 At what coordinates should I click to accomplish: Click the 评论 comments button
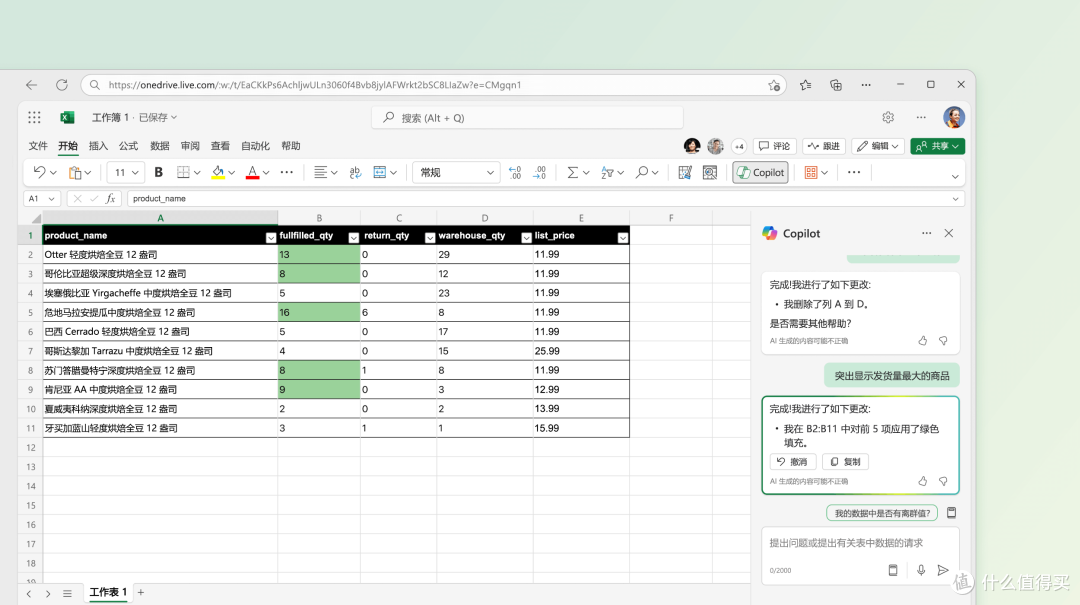[x=774, y=146]
